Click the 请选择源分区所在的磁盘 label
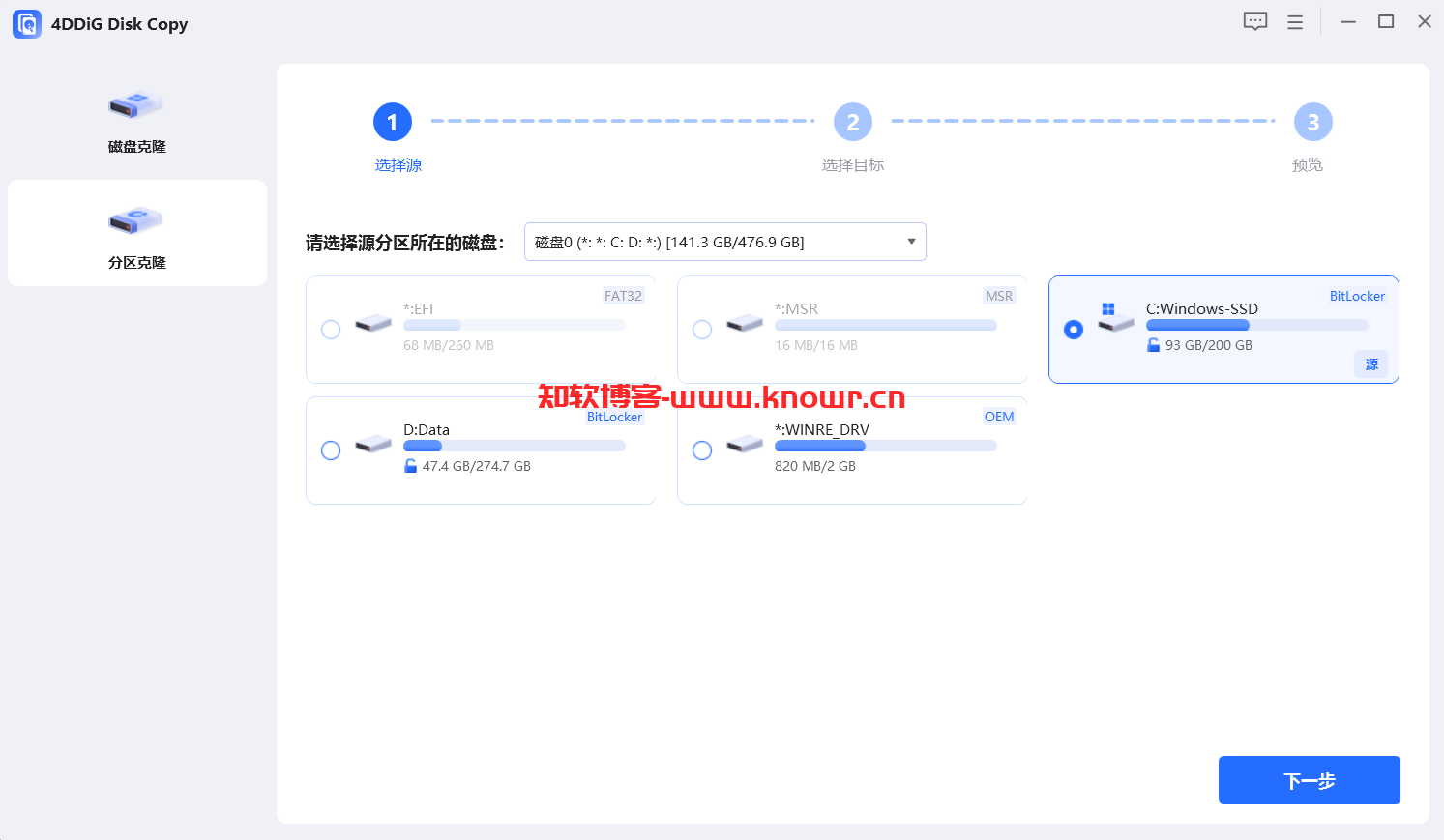1444x840 pixels. coord(404,243)
